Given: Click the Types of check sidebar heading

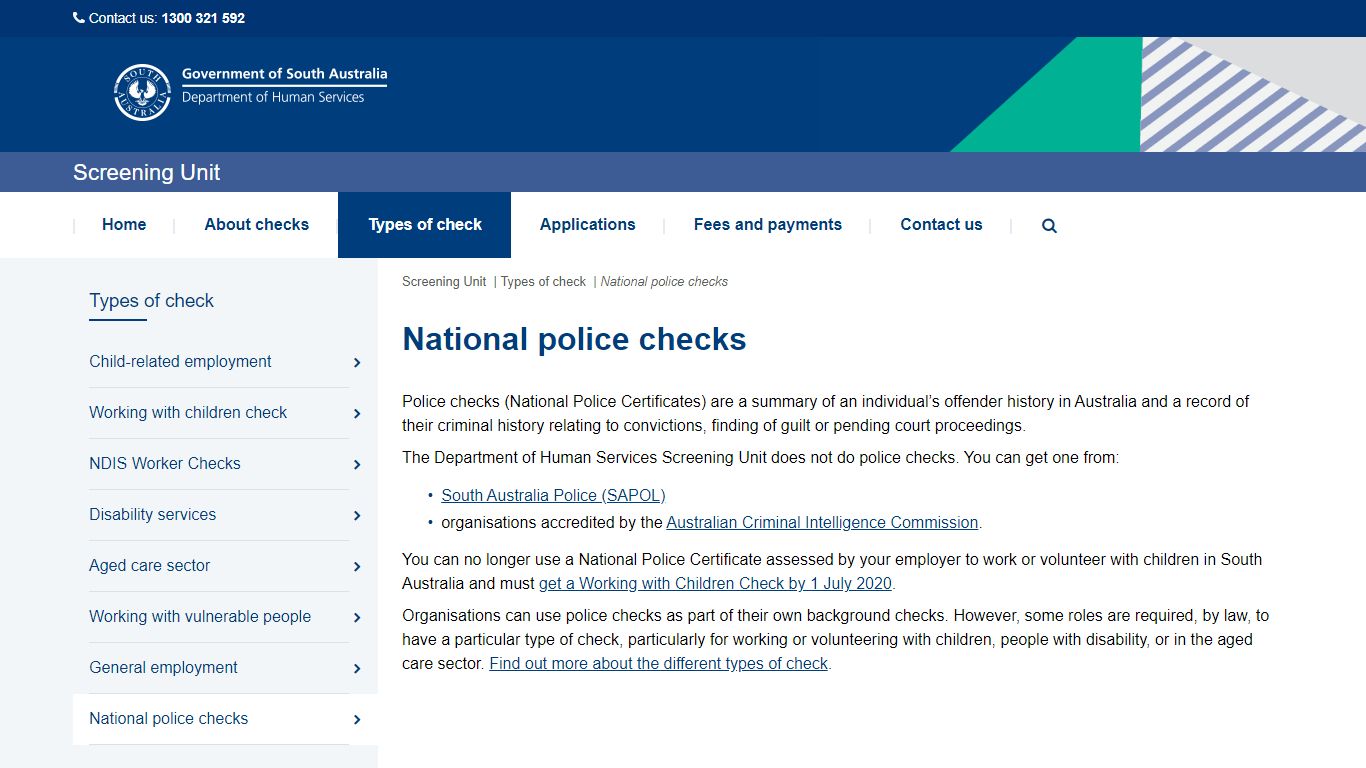Looking at the screenshot, I should point(151,301).
